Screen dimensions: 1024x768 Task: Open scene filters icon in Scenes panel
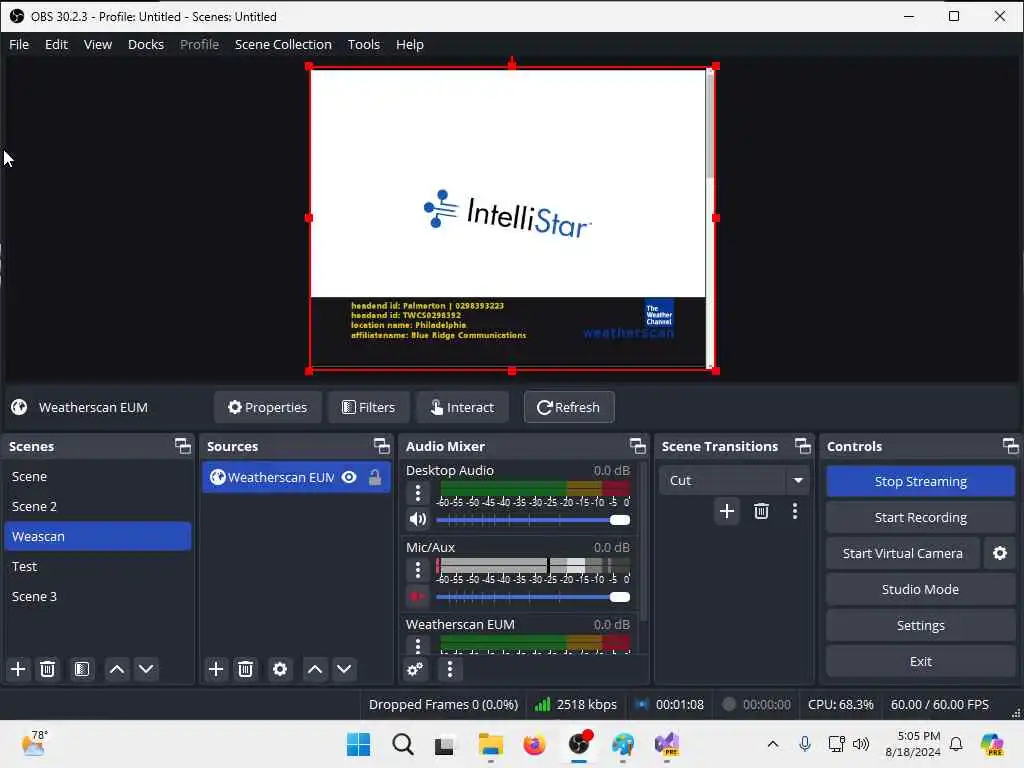(x=82, y=669)
